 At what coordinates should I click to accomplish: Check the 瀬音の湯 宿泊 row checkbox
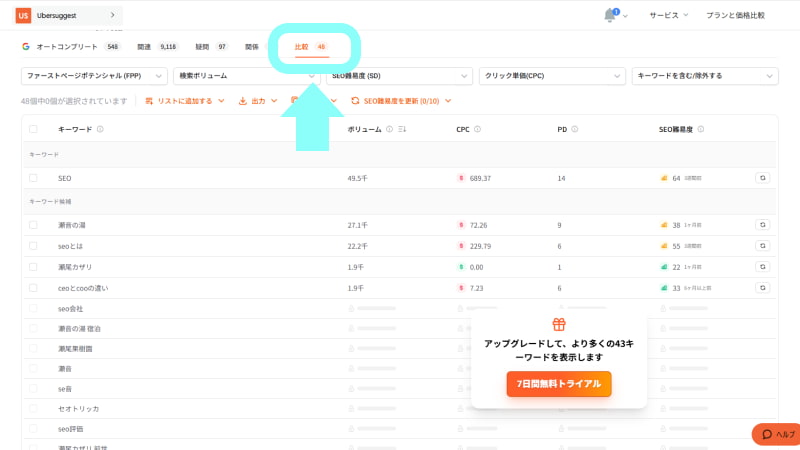point(33,329)
